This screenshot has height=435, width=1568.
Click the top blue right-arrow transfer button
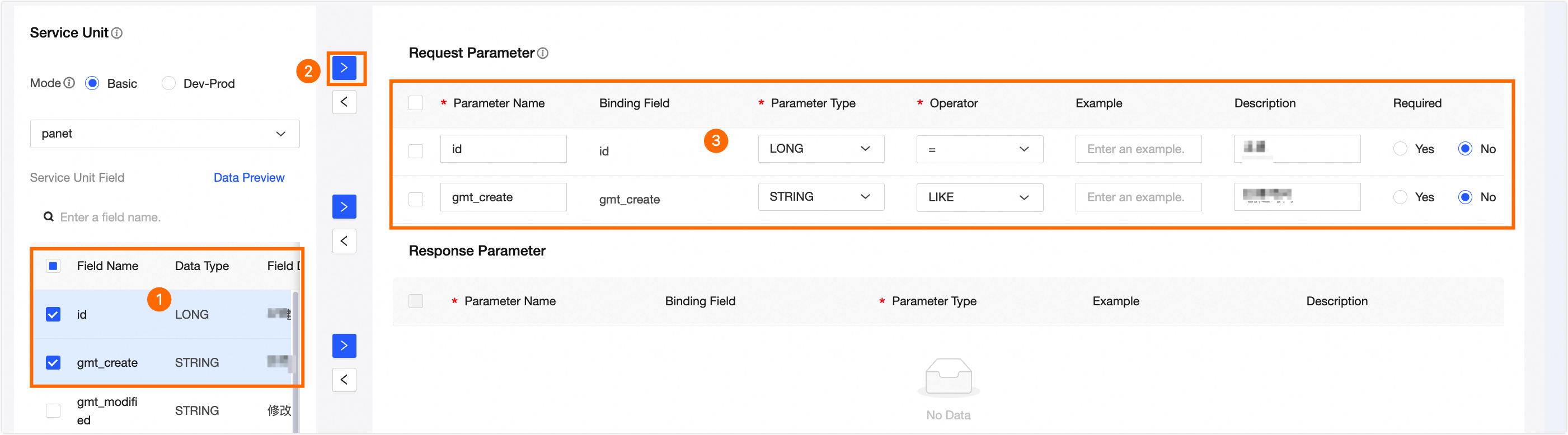tap(344, 68)
